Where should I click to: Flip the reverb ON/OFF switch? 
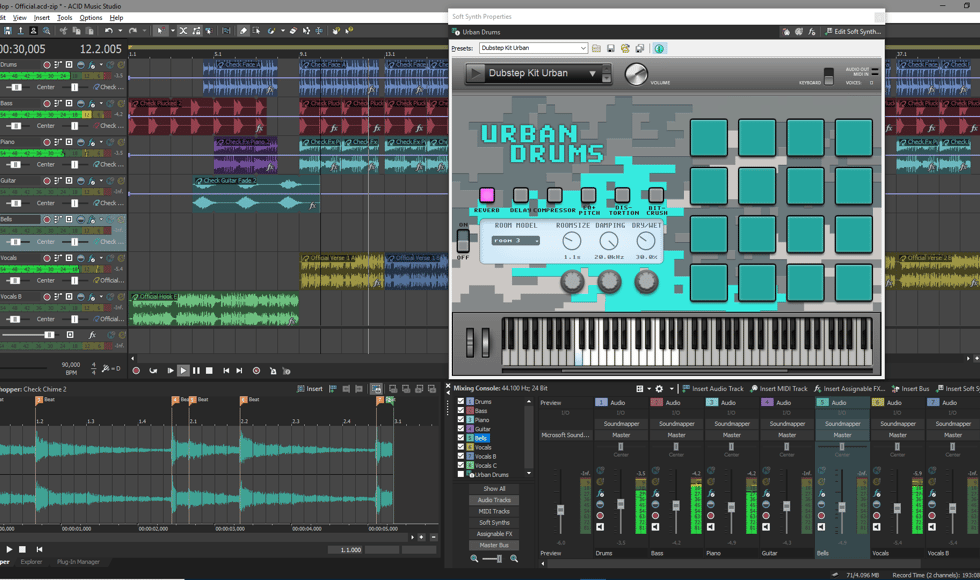(463, 241)
